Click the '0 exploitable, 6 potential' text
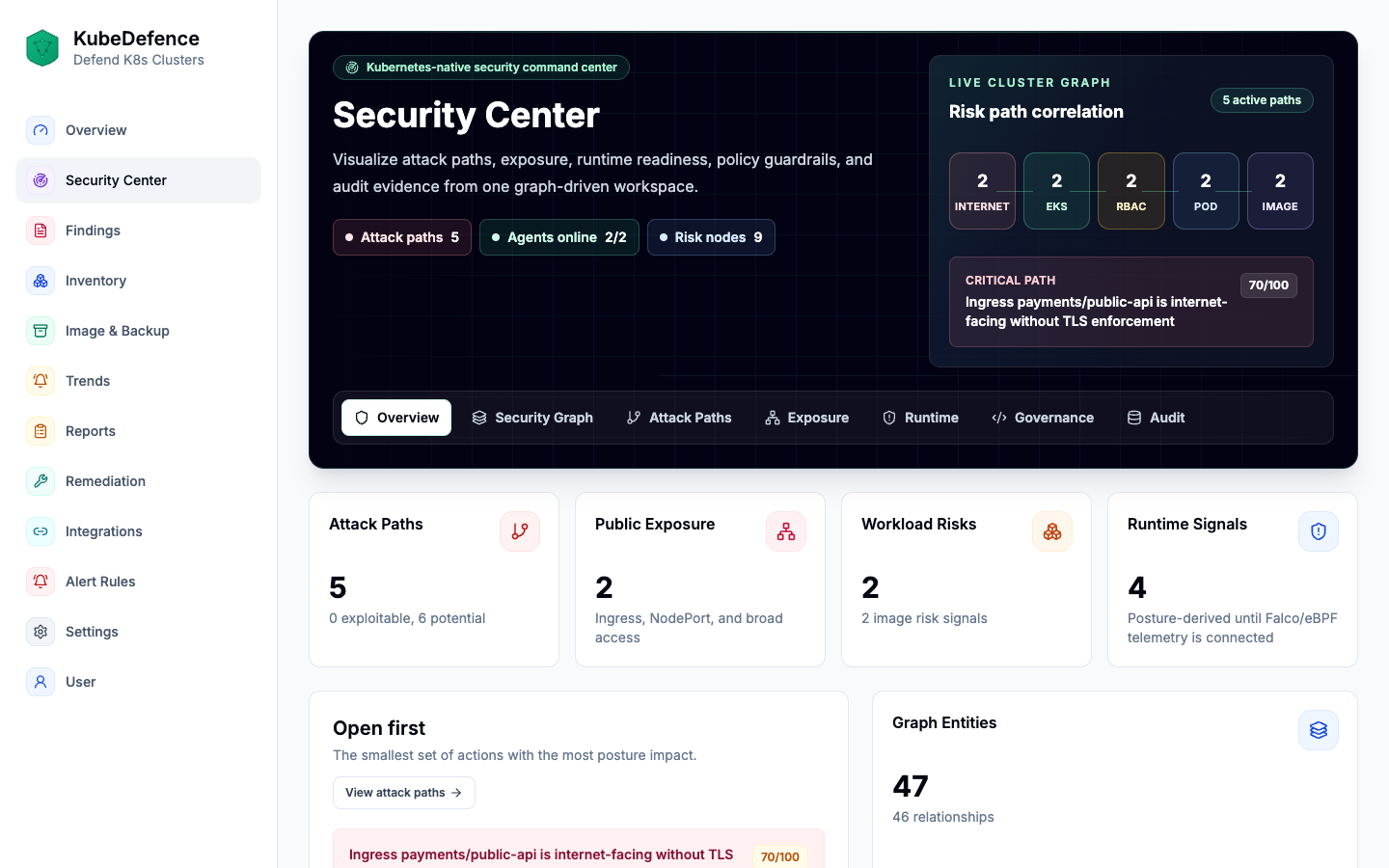1389x868 pixels. click(407, 618)
